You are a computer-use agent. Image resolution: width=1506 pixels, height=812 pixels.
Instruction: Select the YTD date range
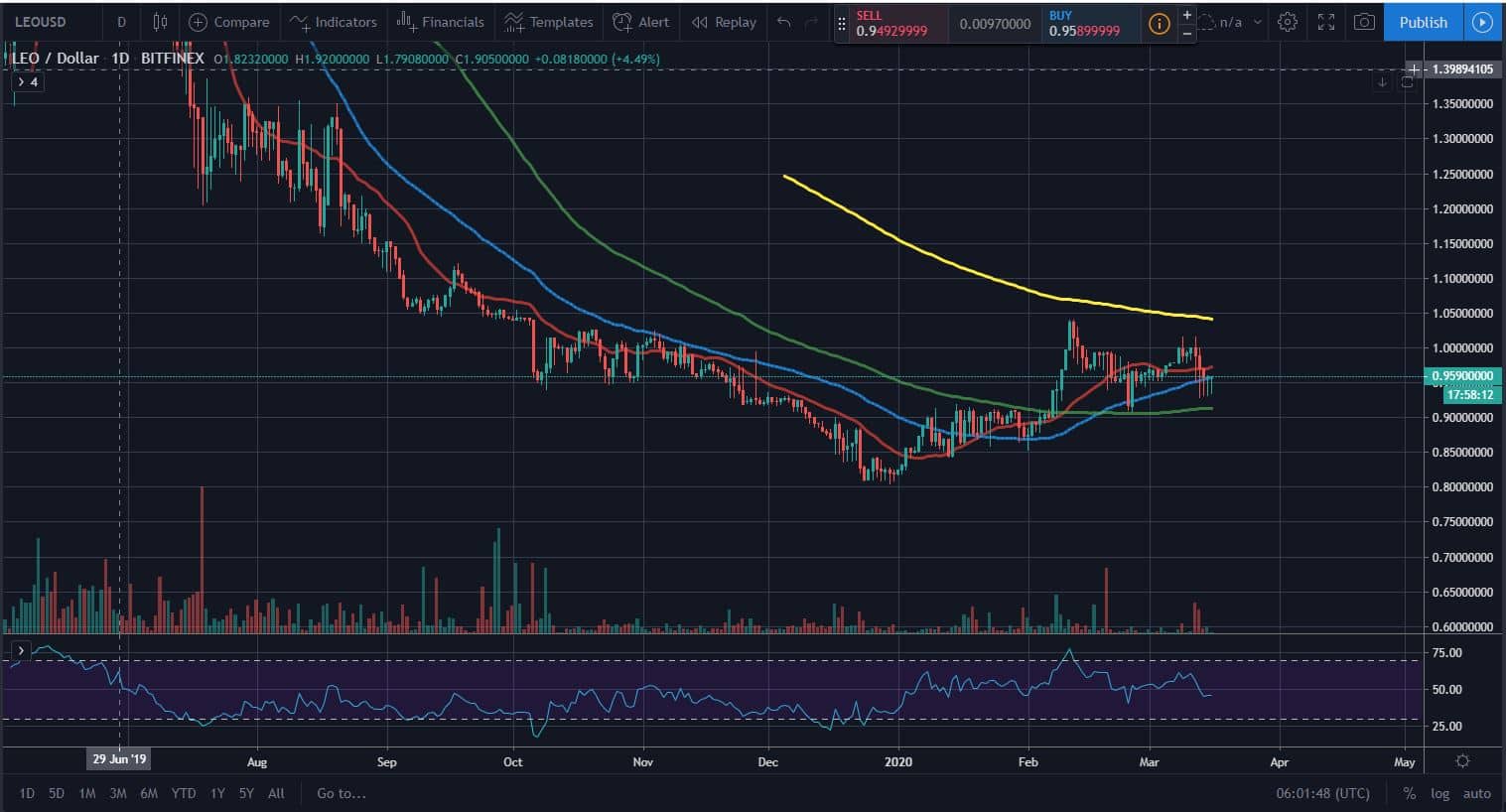(183, 793)
